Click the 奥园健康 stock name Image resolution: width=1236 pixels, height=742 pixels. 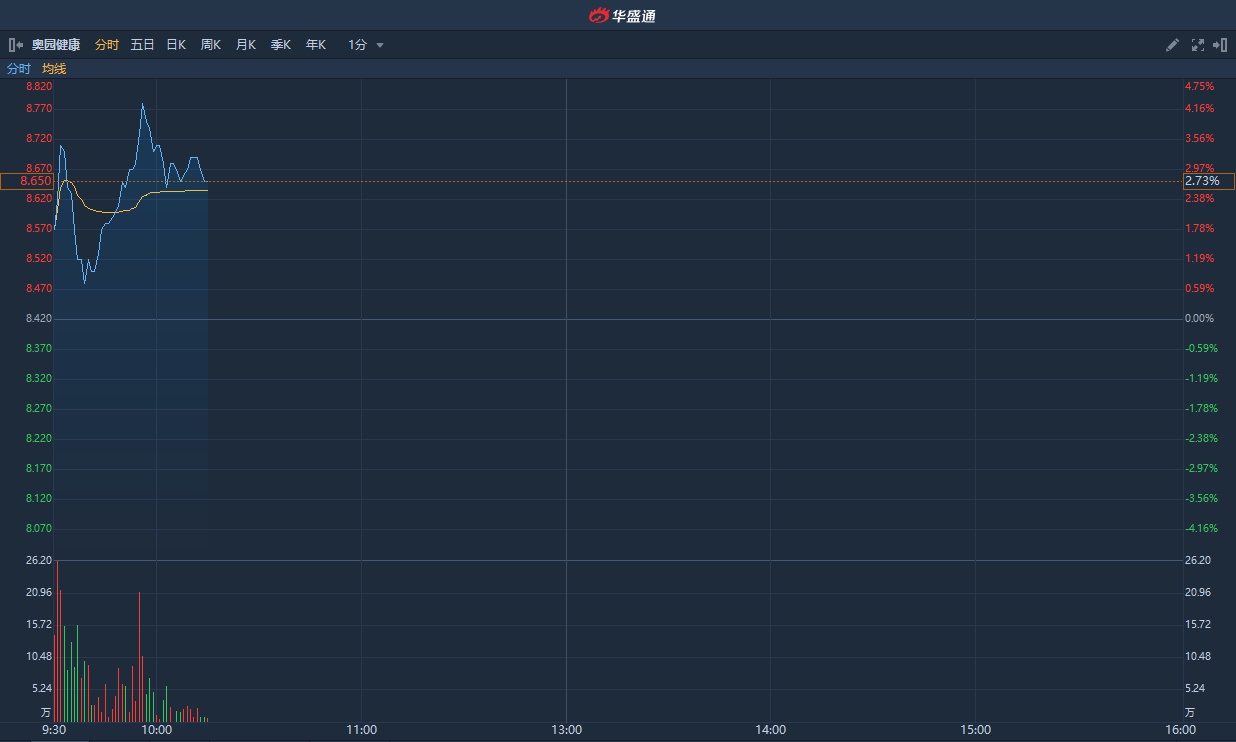coord(56,45)
